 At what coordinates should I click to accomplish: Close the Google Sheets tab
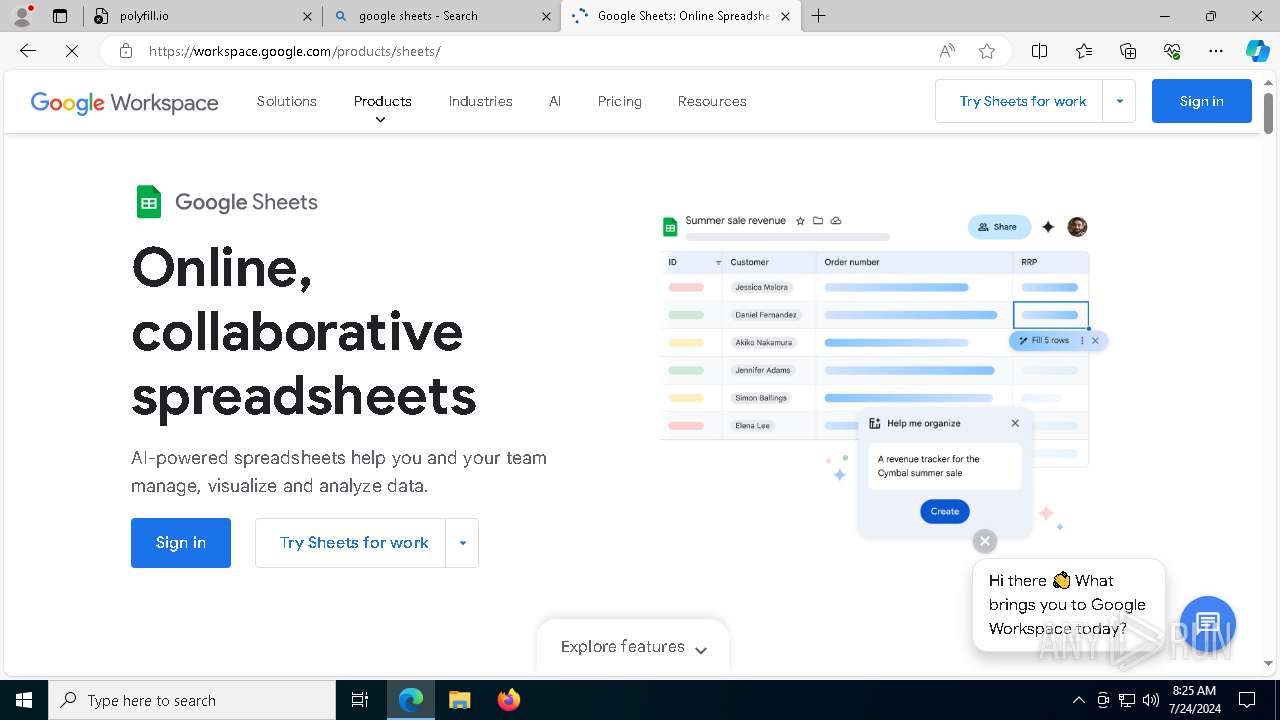pyautogui.click(x=785, y=16)
